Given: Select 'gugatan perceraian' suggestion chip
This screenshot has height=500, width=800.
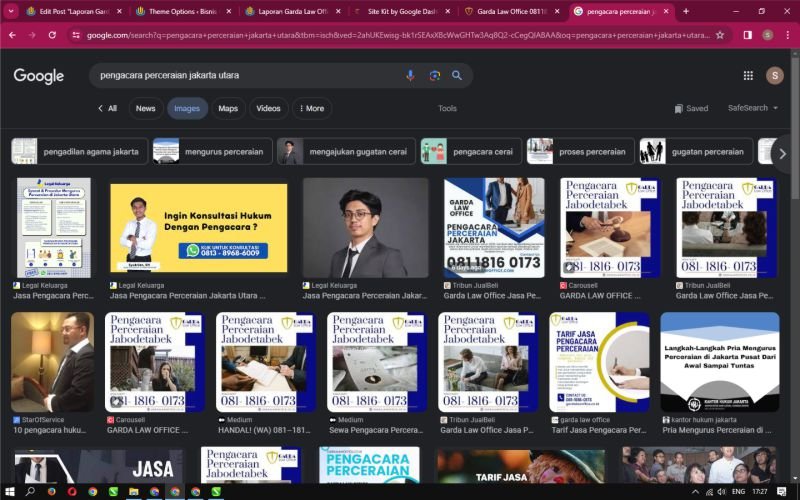Looking at the screenshot, I should tap(696, 152).
